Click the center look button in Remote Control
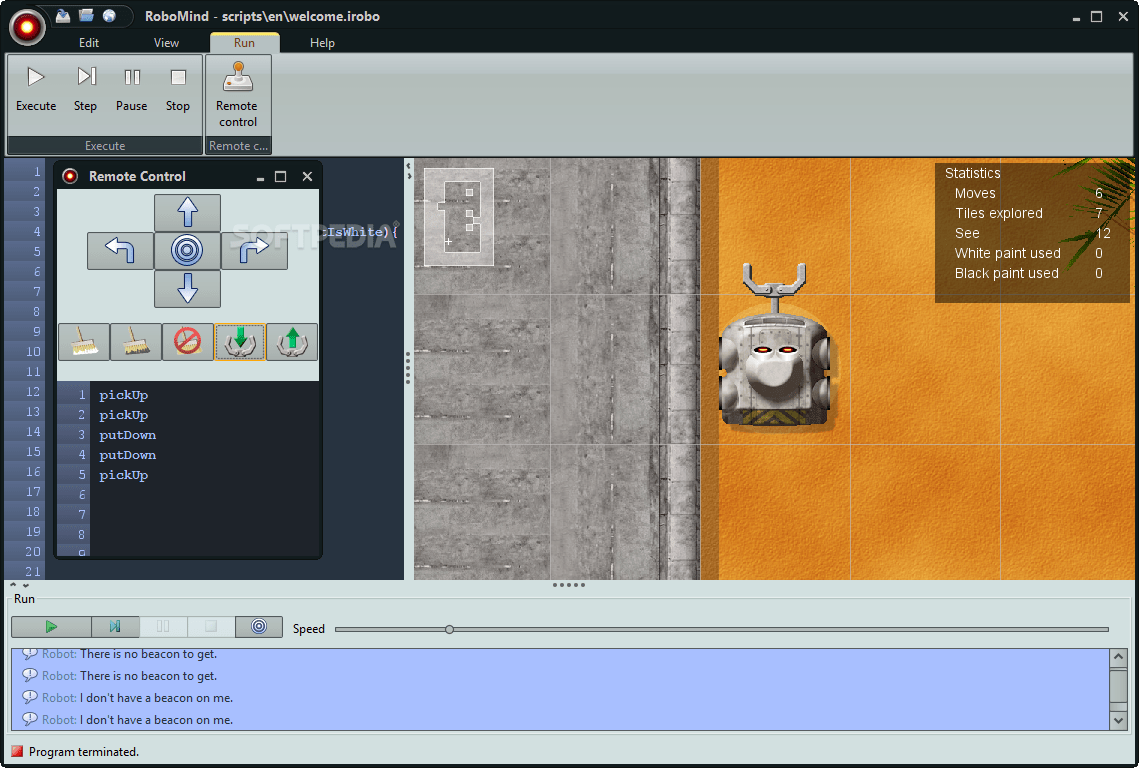The image size is (1139, 768). click(x=187, y=250)
